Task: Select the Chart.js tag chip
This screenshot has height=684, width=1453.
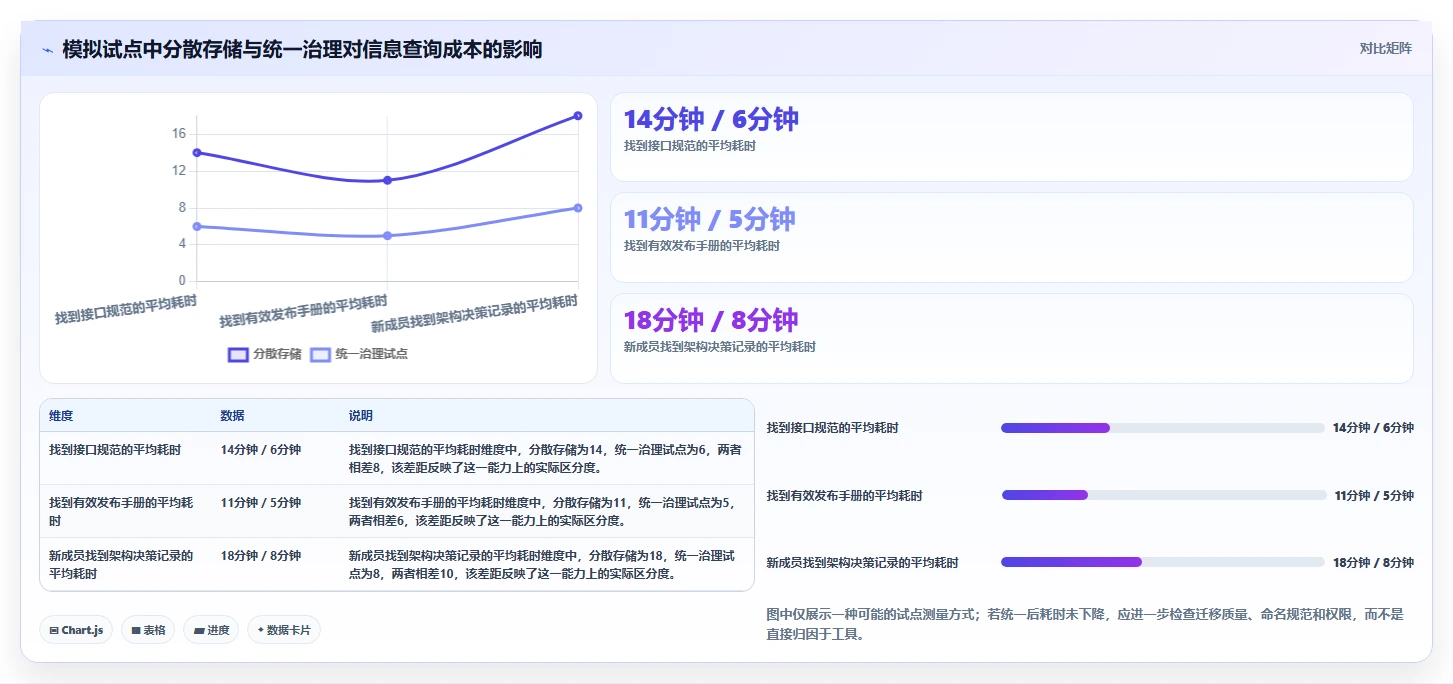Action: [76, 630]
